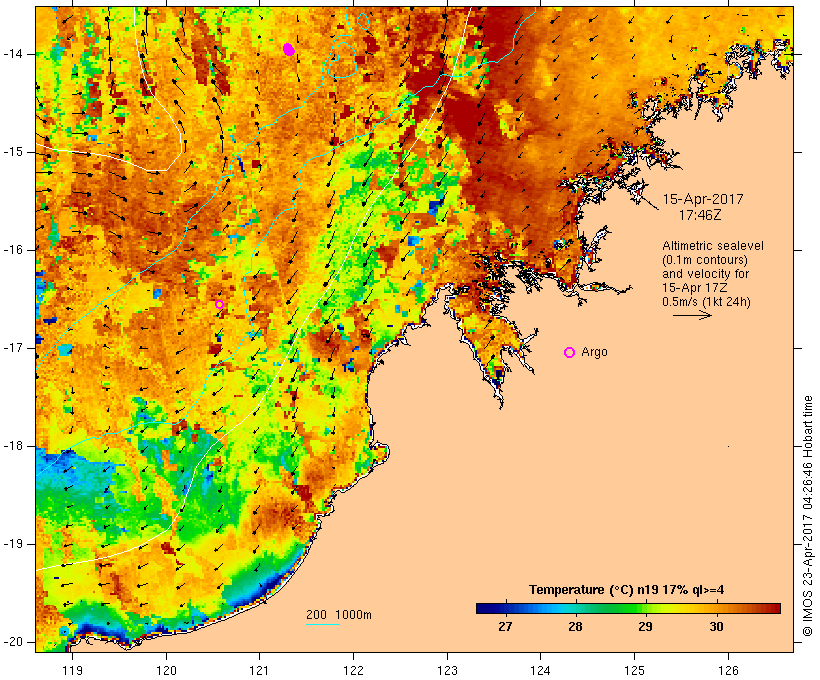
Task: Click the longitude label '121'
Action: coord(259,670)
